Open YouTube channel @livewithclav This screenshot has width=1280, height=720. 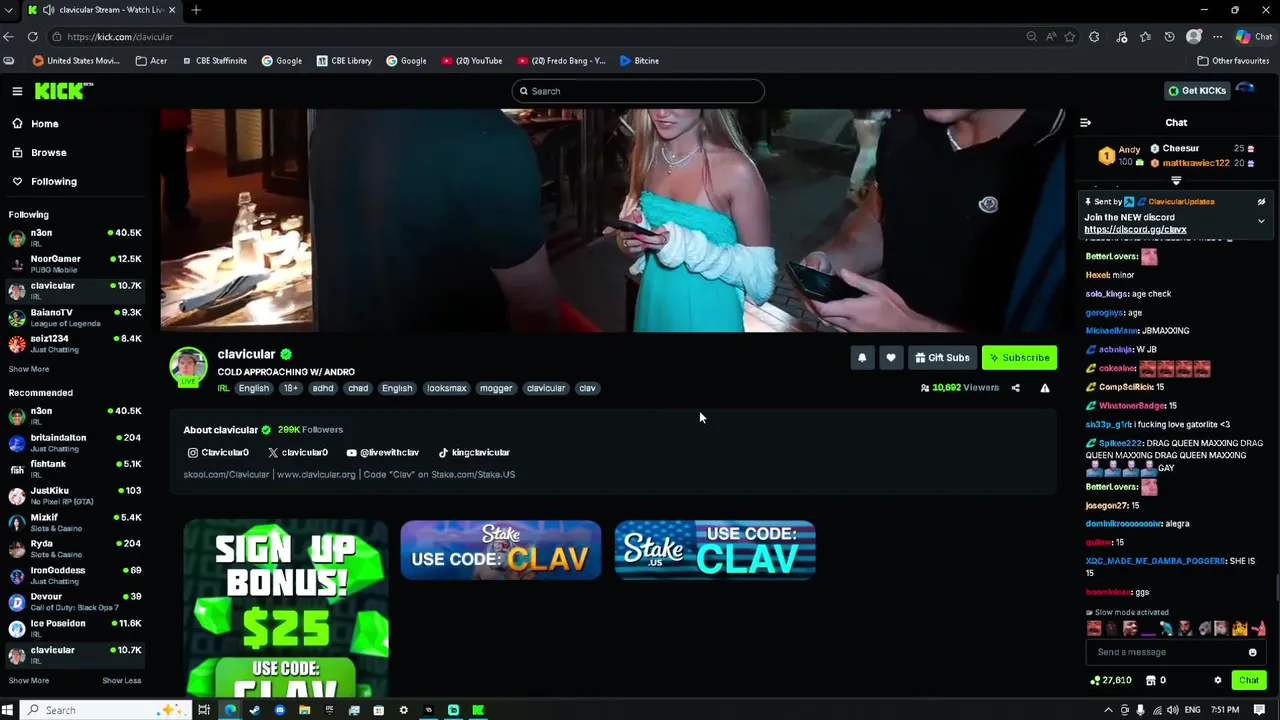coord(382,453)
